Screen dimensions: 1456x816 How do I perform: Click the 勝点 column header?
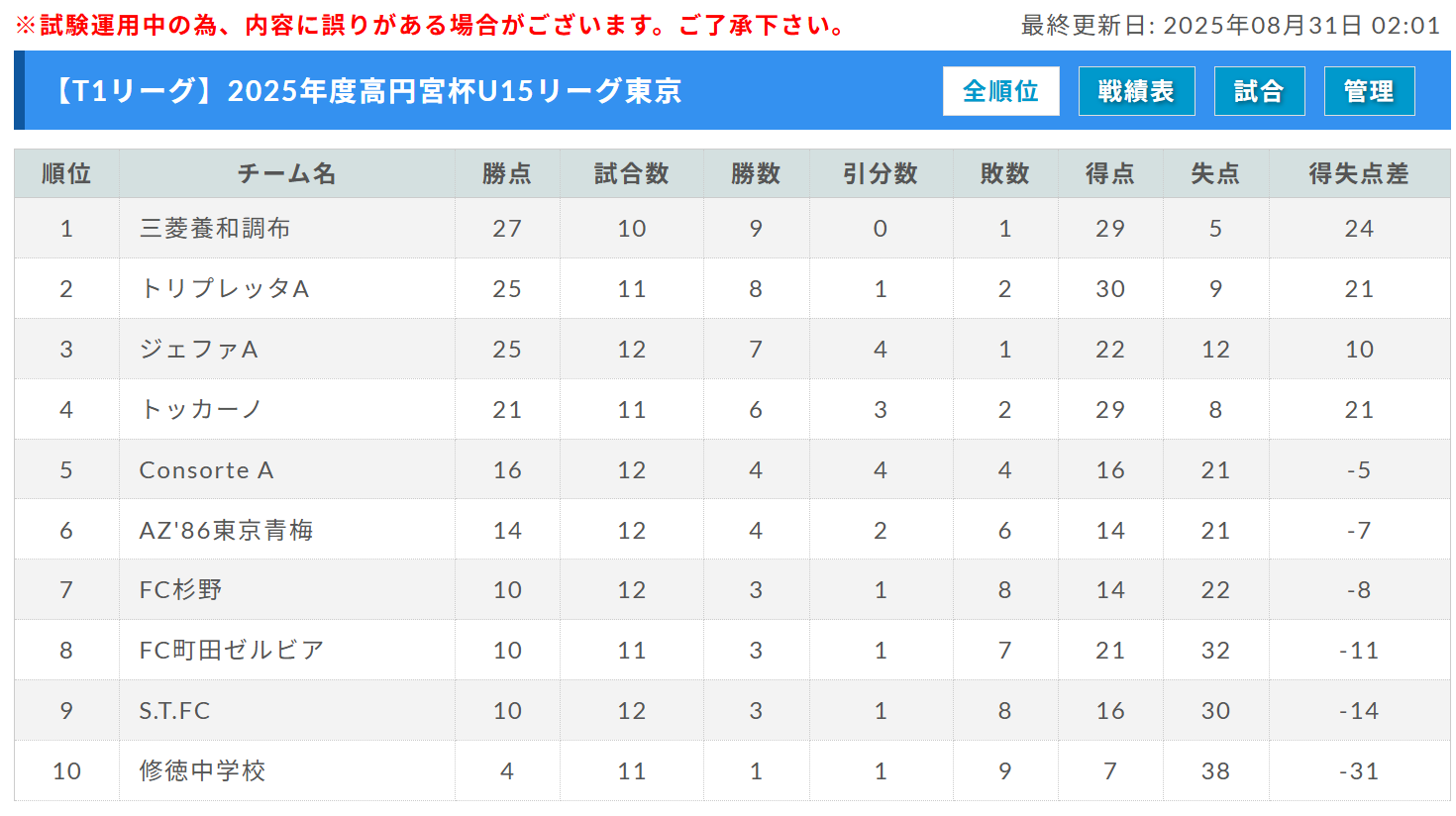point(507,173)
